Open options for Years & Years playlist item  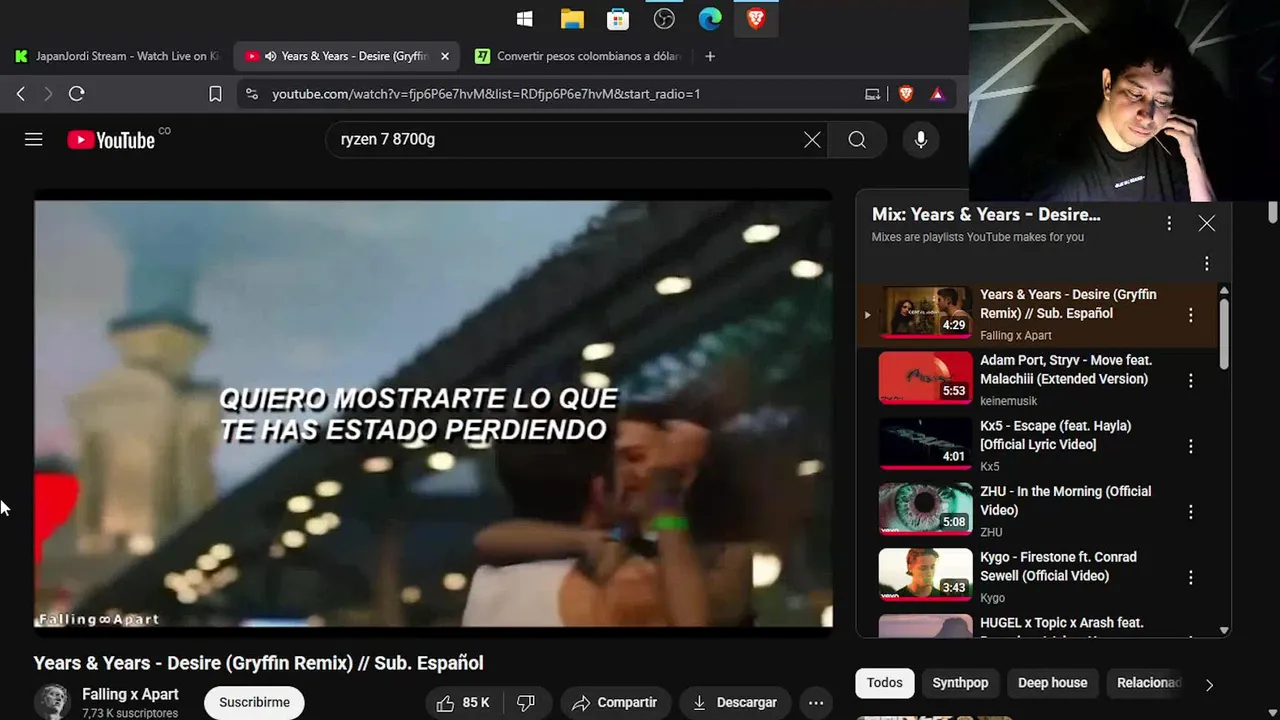coord(1190,315)
